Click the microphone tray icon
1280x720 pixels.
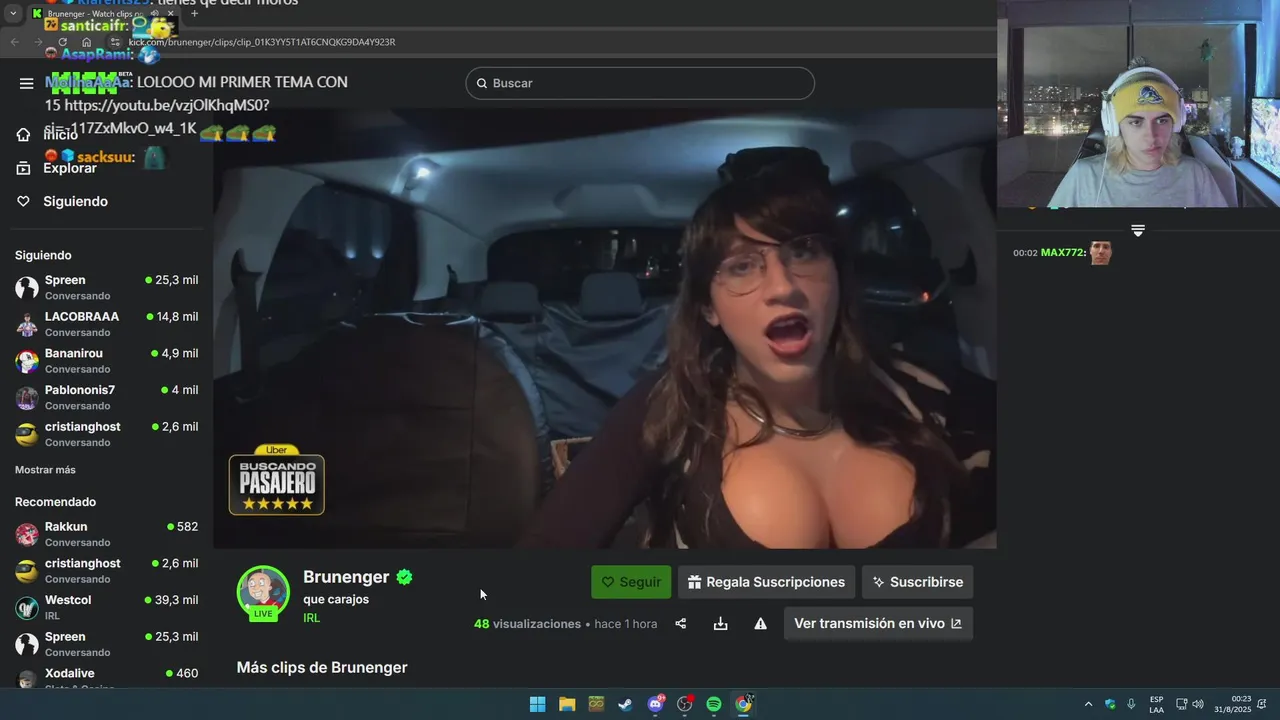1131,704
